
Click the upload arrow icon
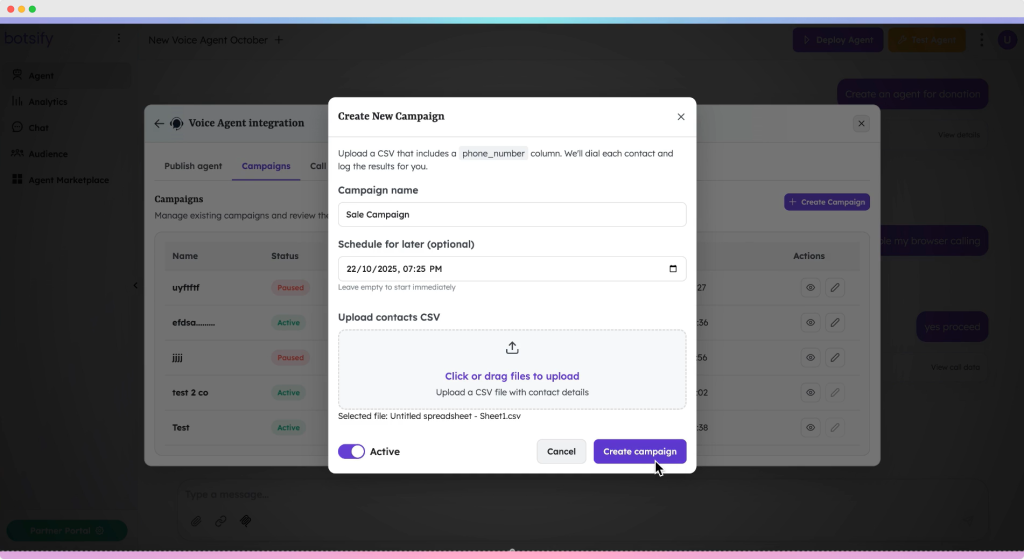pos(512,348)
